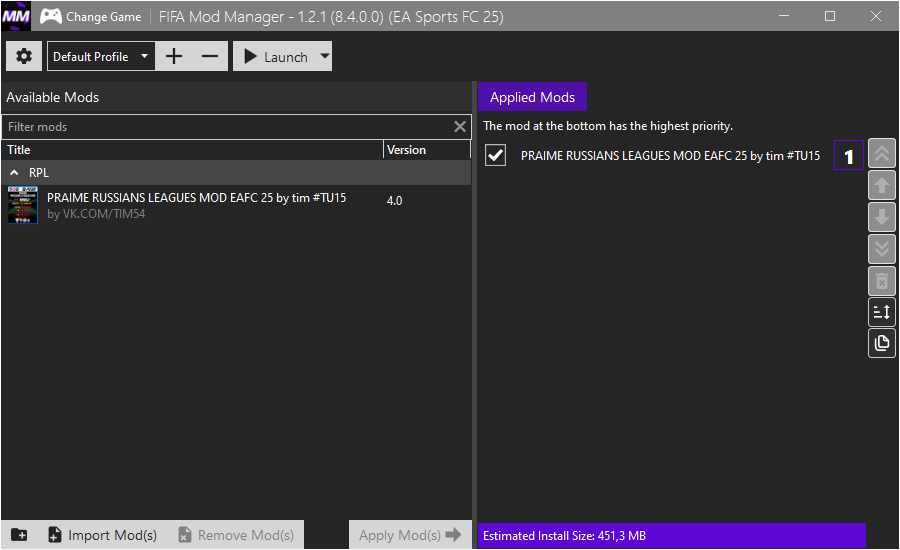Click the Available Mods header

tap(53, 98)
